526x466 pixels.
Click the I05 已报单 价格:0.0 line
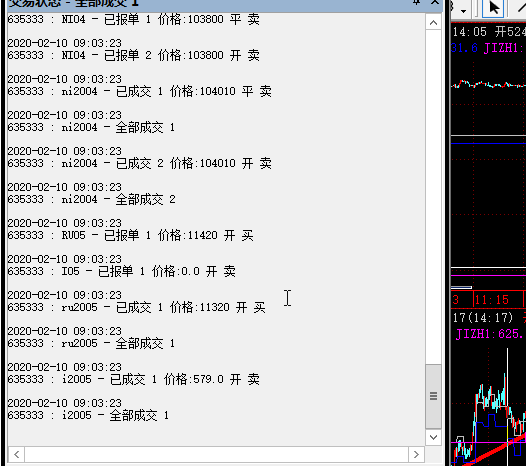pyautogui.click(x=121, y=271)
